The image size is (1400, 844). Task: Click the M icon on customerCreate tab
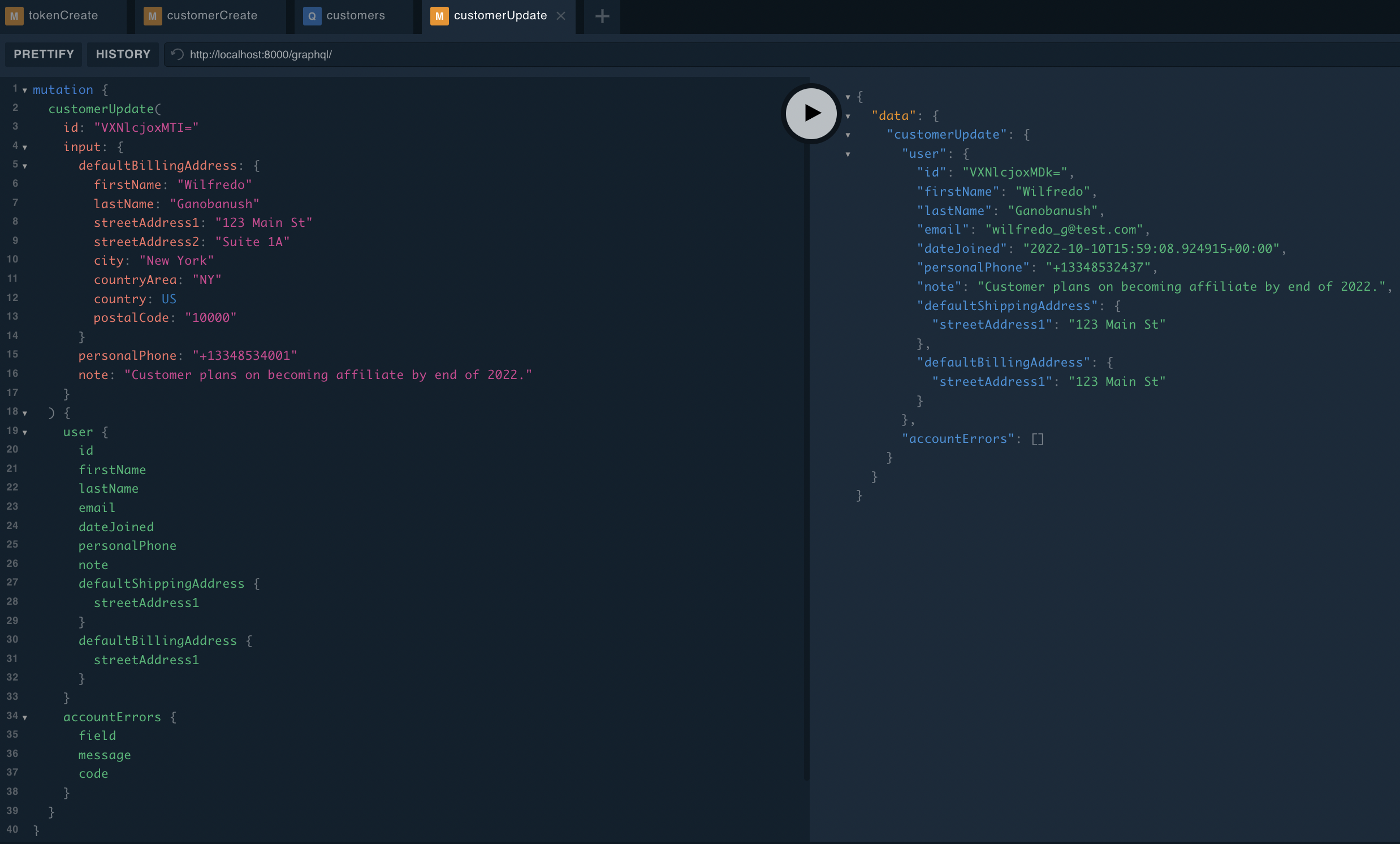(152, 16)
